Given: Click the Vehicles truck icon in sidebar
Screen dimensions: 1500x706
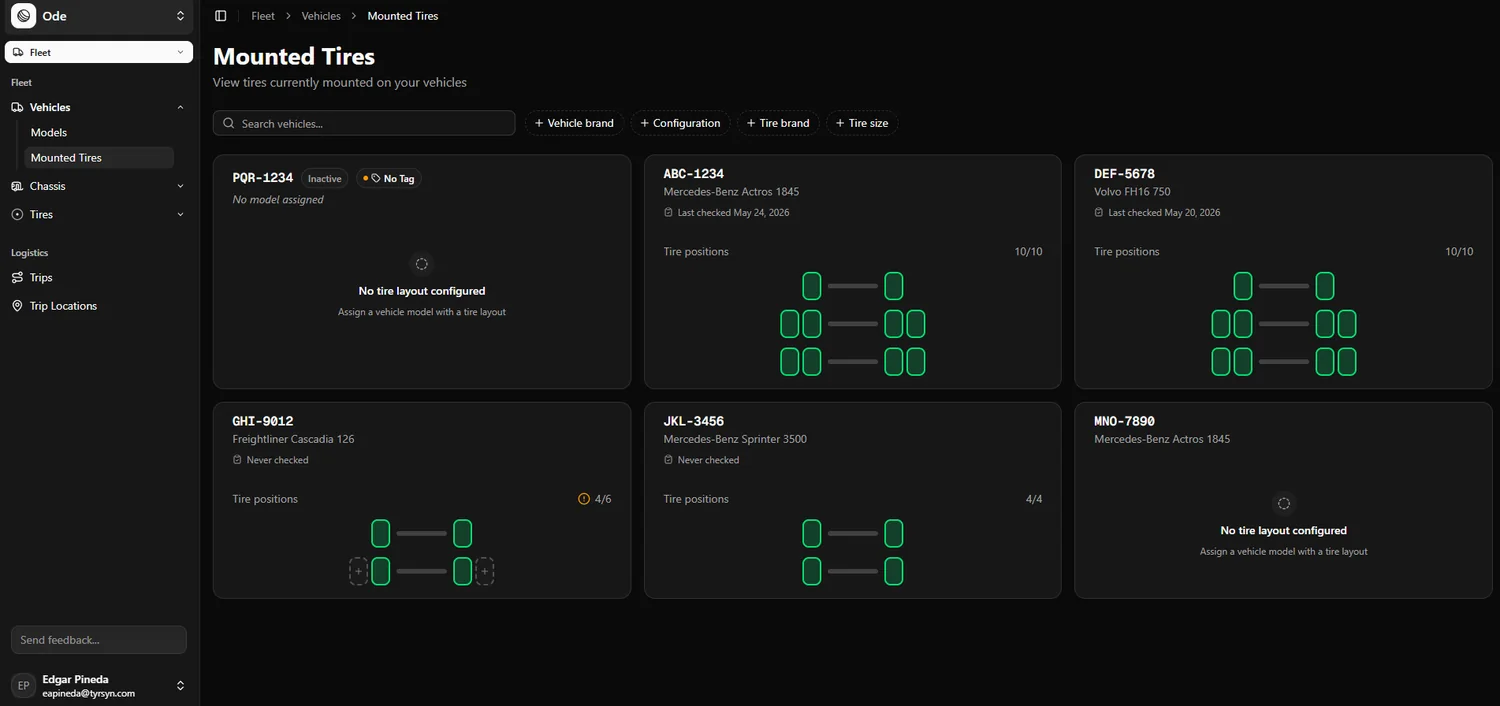Looking at the screenshot, I should point(17,107).
